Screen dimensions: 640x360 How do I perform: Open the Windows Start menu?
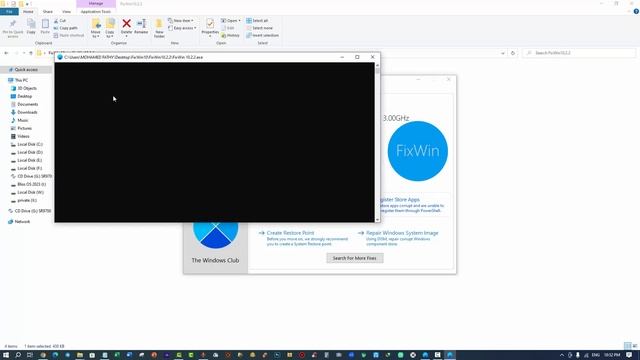click(x=6, y=355)
